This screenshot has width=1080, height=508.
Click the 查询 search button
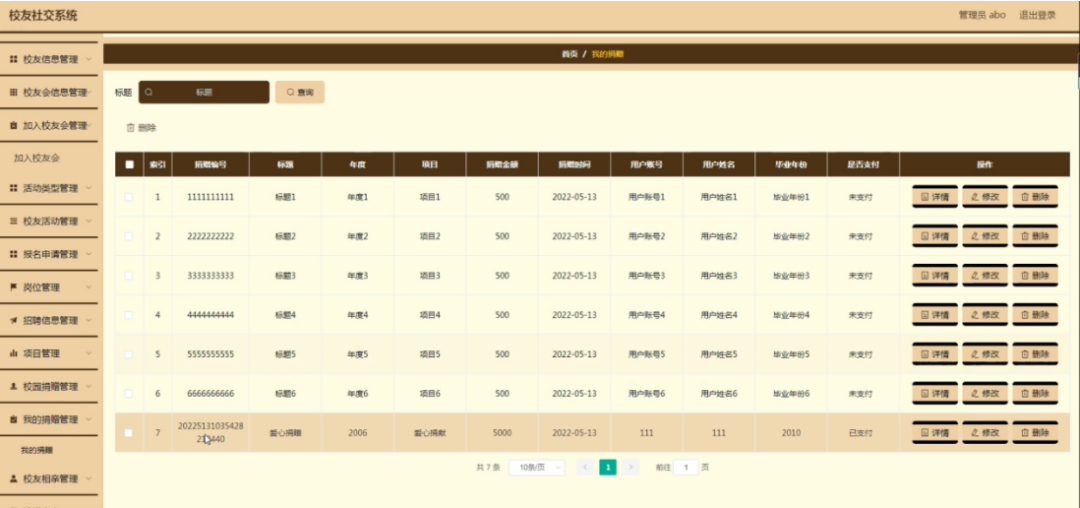pyautogui.click(x=300, y=92)
